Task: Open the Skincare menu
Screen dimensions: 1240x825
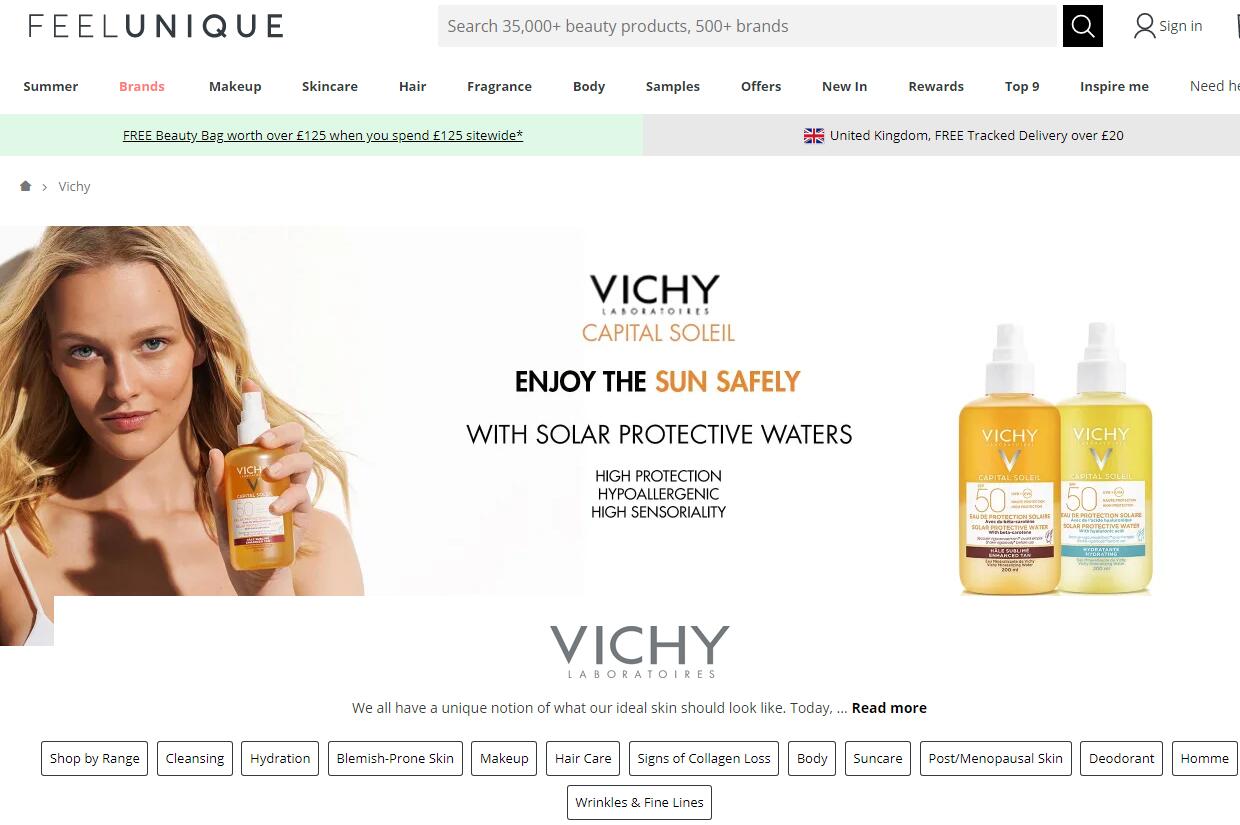Action: pos(330,86)
